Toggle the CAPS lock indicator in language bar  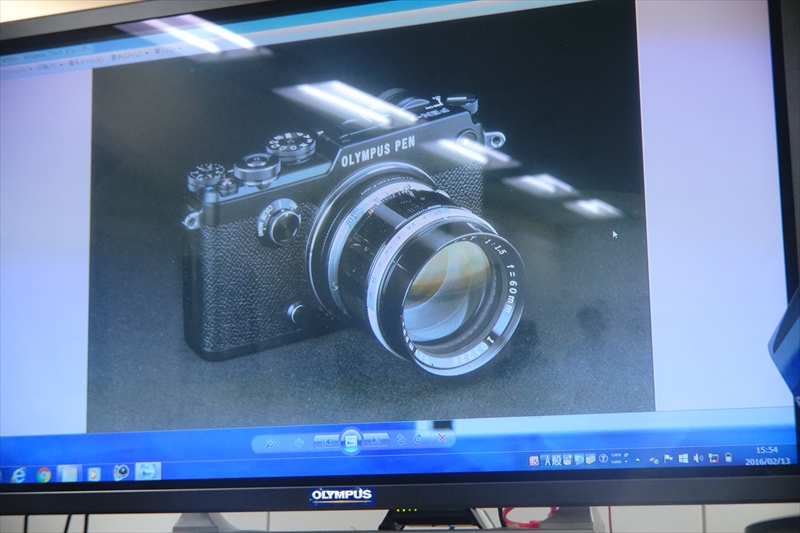(616, 455)
